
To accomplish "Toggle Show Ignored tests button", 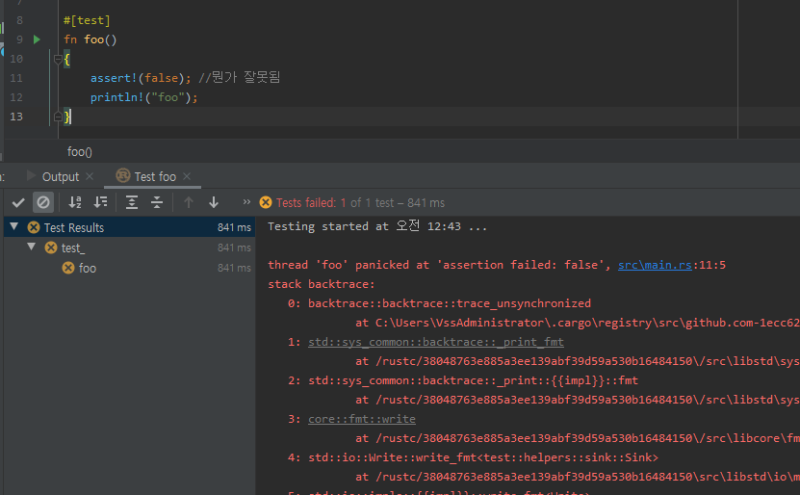I will [x=43, y=202].
